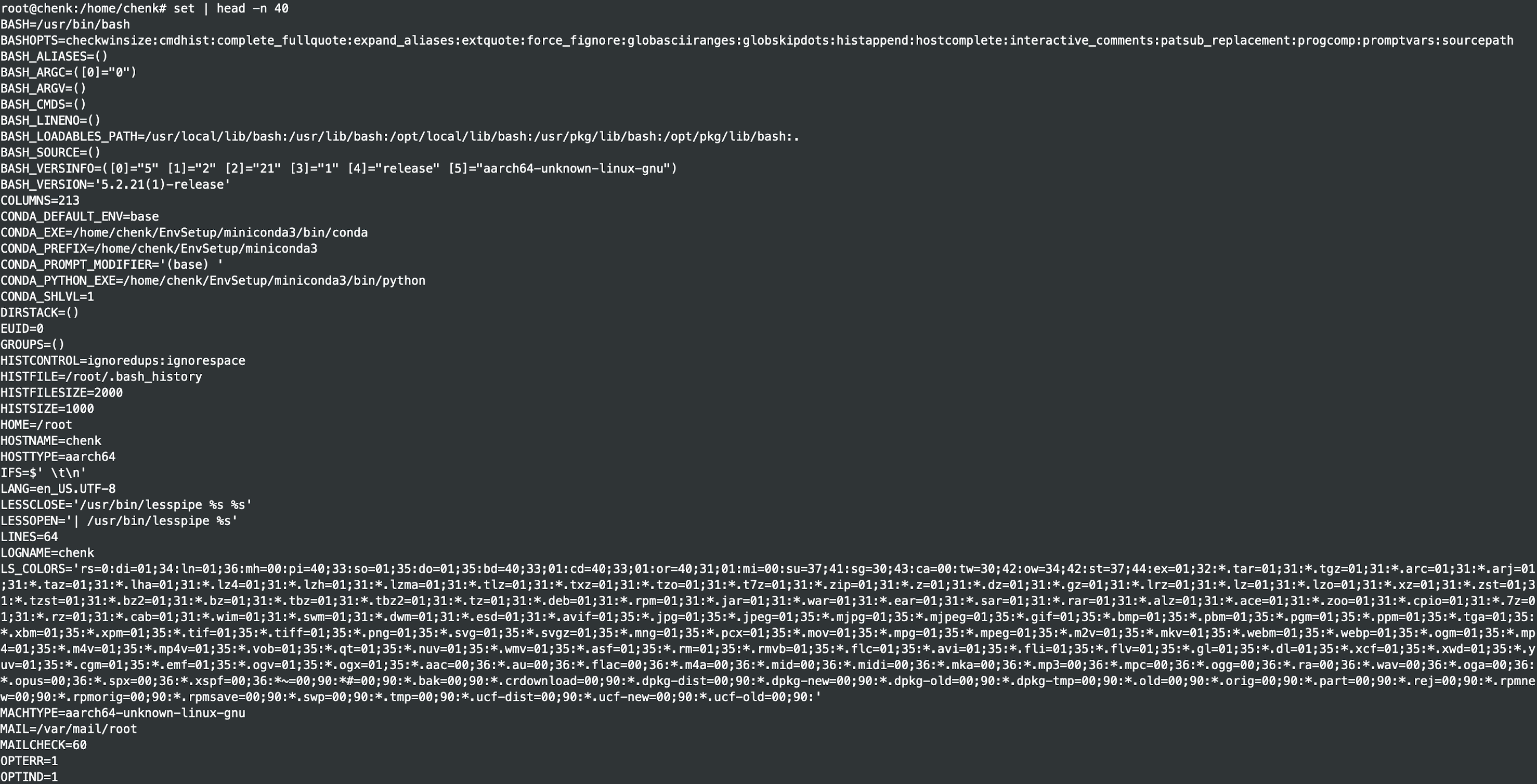Click the CONDA_PYTHON_EXE path line
The image size is (1537, 784).
213,280
